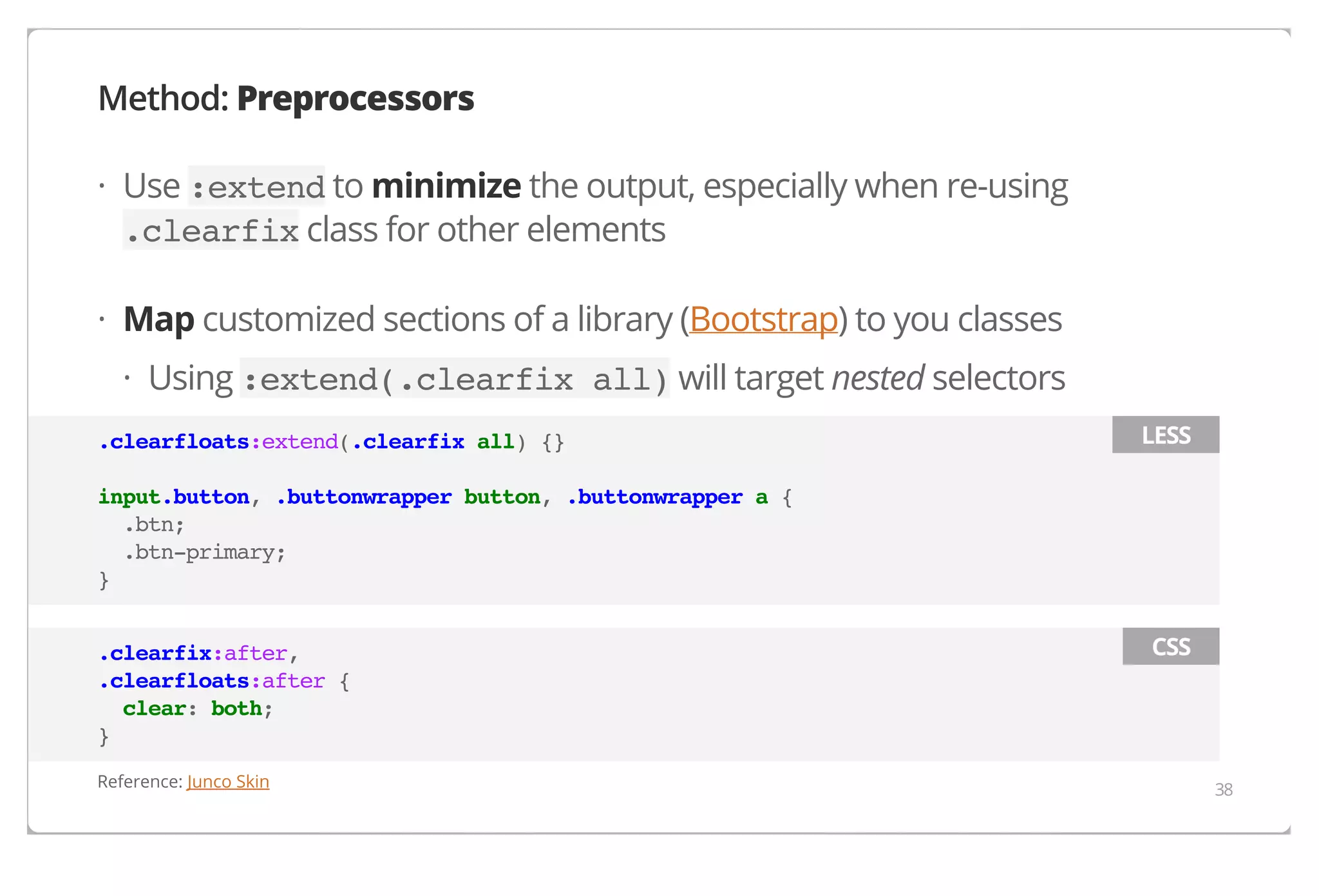1319x896 pixels.
Task: Click the :extend(.clearfix all) inline code
Action: coord(455,379)
